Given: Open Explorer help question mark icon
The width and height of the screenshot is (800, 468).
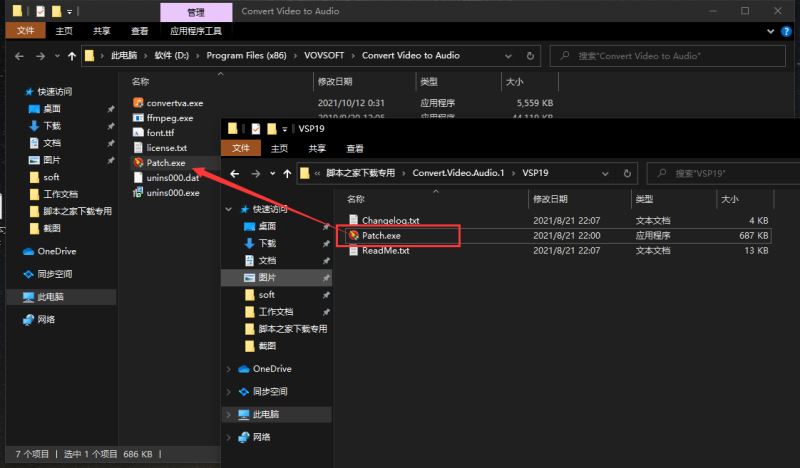Looking at the screenshot, I should 786,31.
